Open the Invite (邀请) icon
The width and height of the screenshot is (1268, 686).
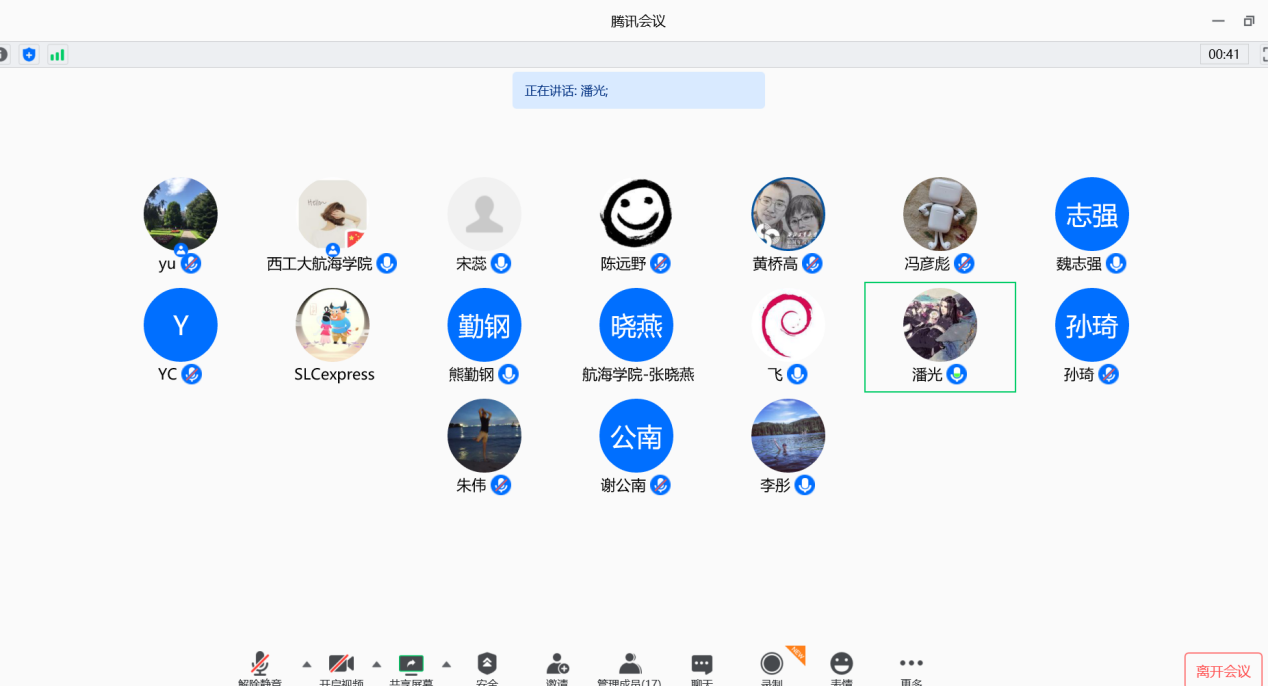(x=557, y=663)
